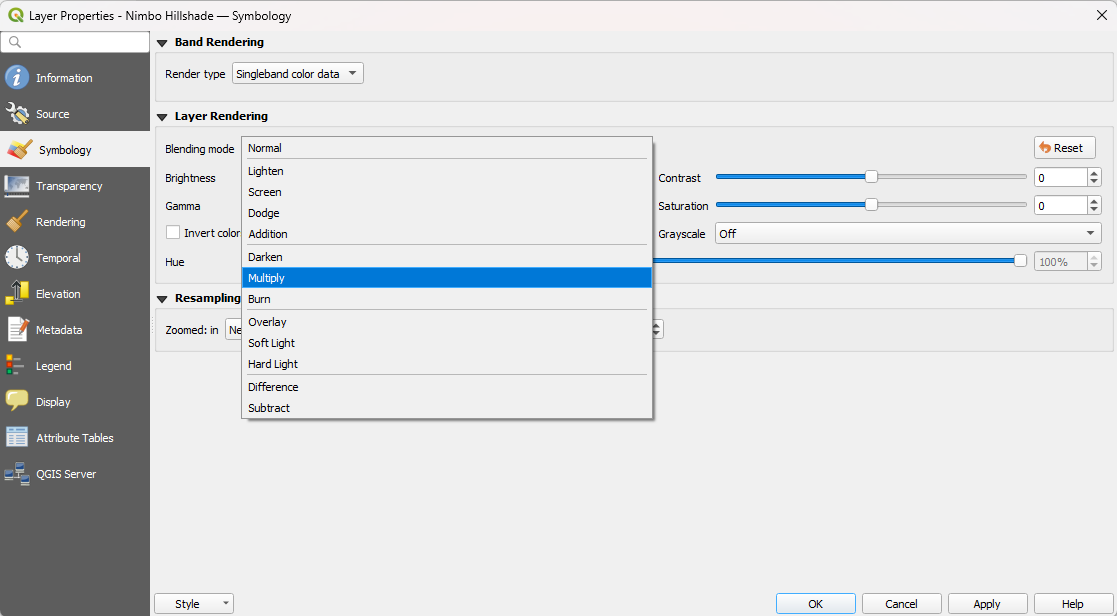Open the Rendering settings page
The height and width of the screenshot is (616, 1117).
[x=60, y=221]
